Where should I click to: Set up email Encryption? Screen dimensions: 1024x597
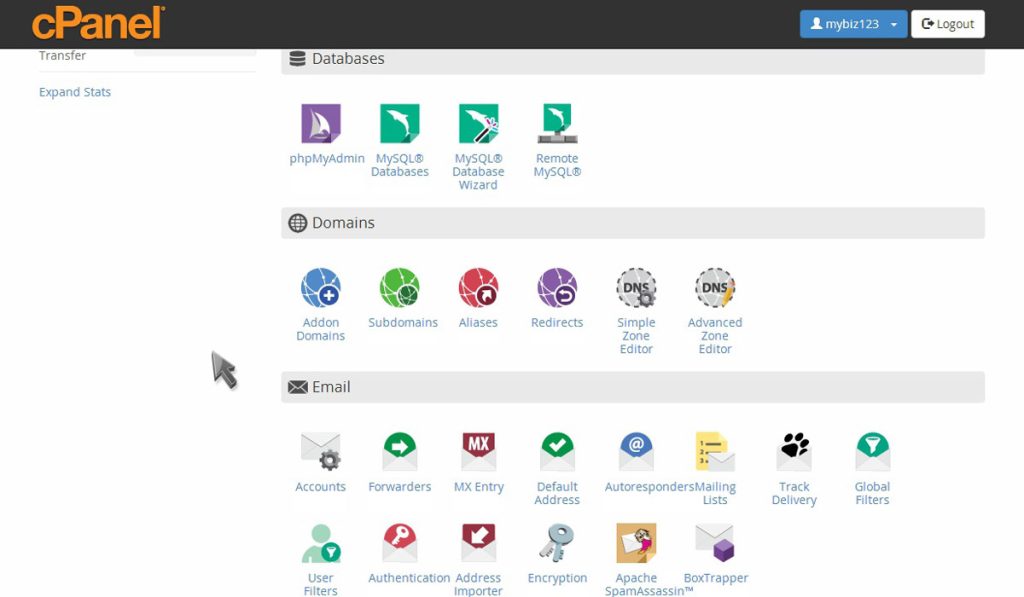click(x=556, y=550)
